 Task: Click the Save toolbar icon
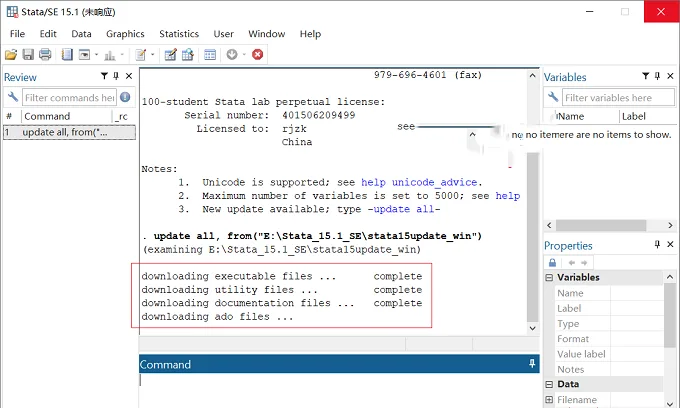click(x=28, y=55)
